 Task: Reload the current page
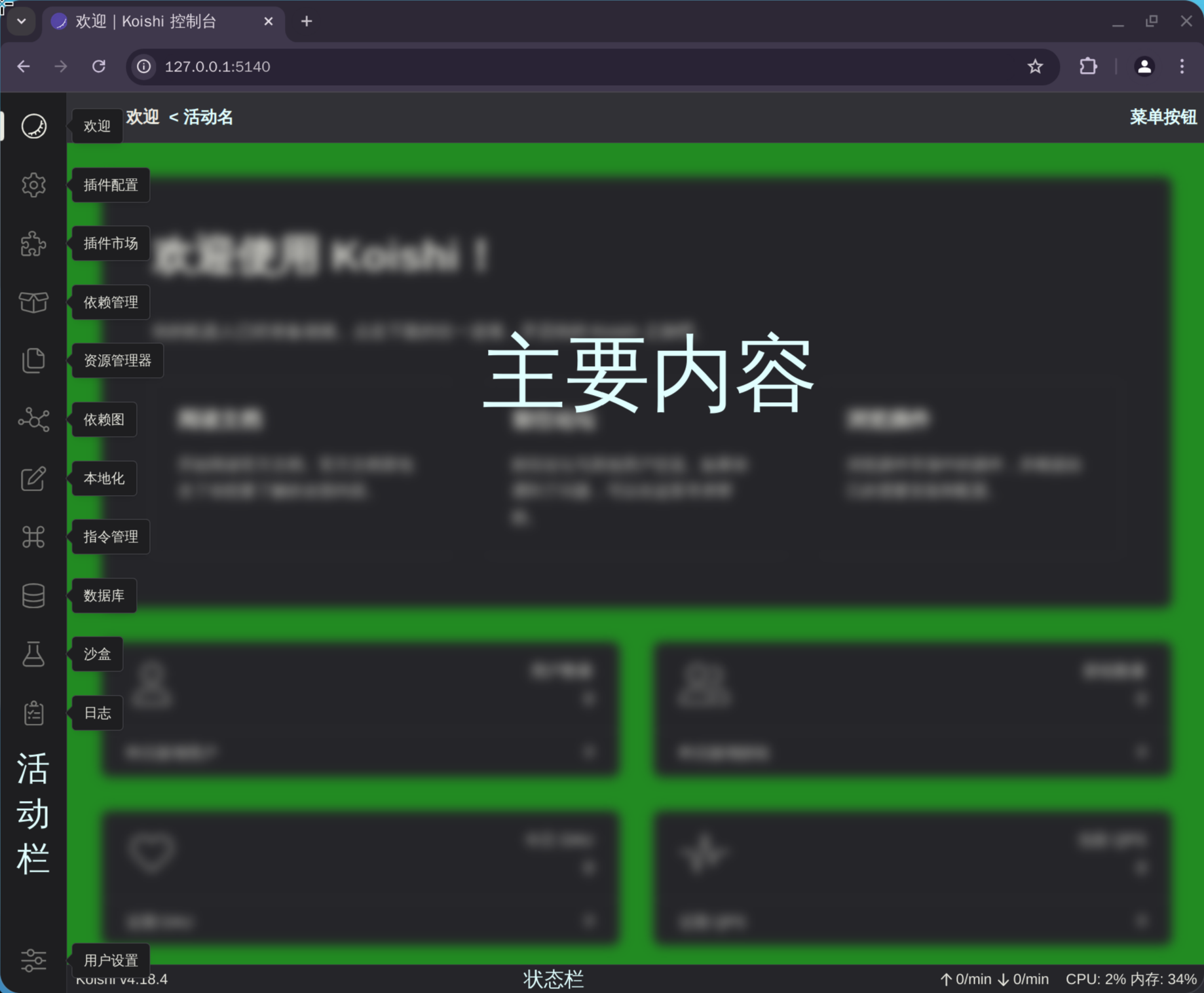[99, 66]
